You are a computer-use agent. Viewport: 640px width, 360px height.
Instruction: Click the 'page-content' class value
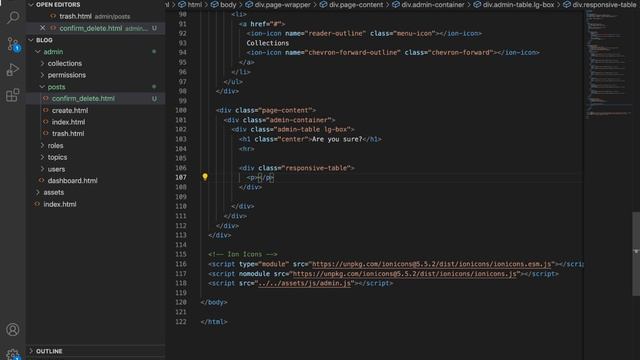tap(287, 110)
